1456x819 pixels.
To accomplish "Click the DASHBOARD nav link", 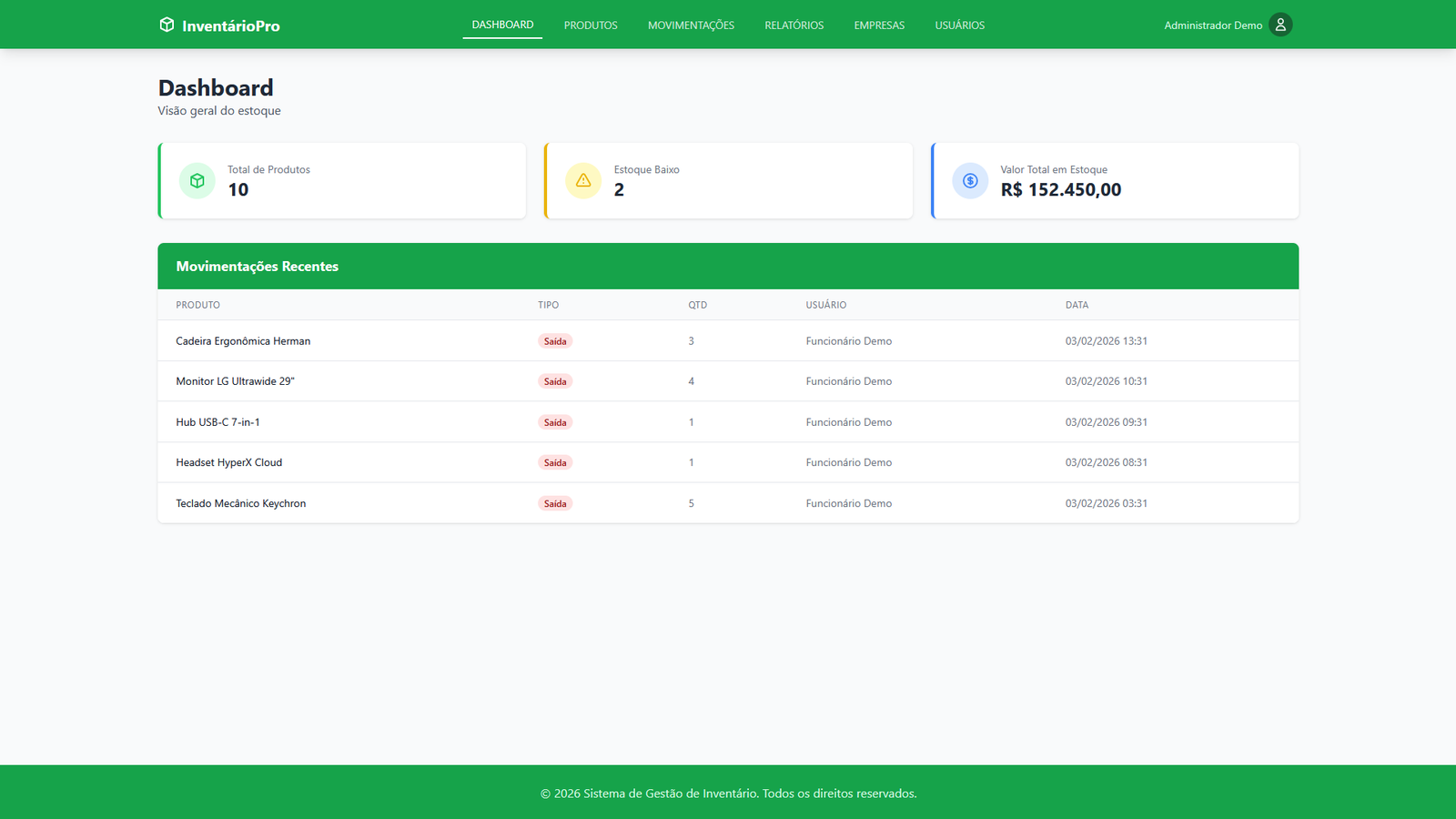I will [x=501, y=25].
